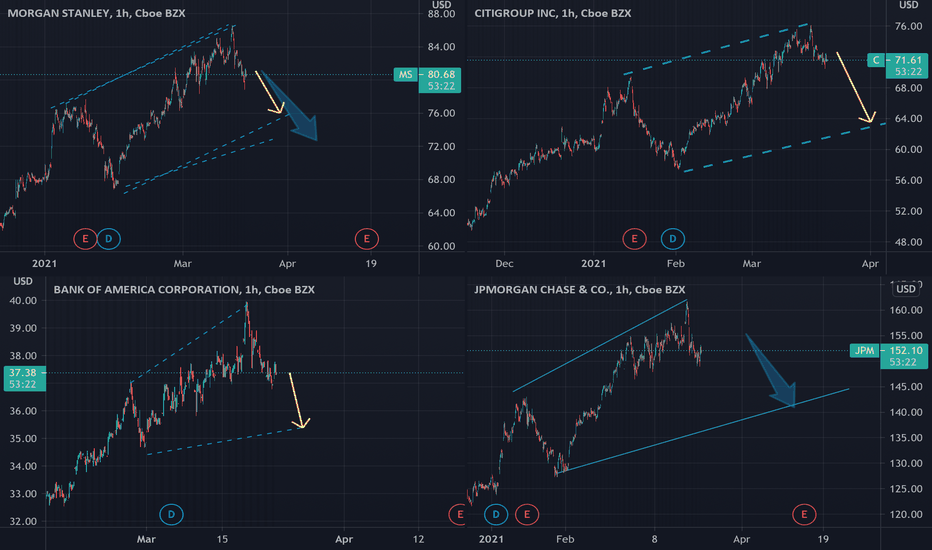Click 120.00 on JPMorgan's price scale
Screen dimensions: 932x550
[x=906, y=515]
